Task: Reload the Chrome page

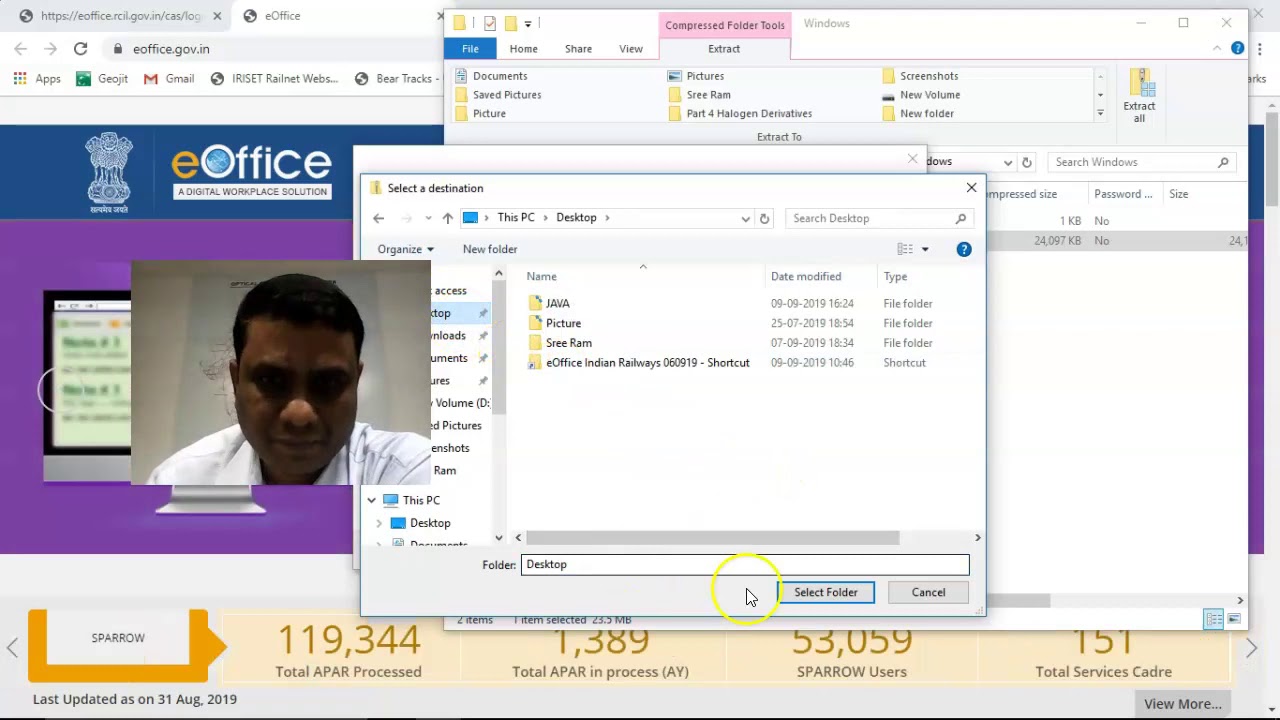Action: pyautogui.click(x=80, y=48)
